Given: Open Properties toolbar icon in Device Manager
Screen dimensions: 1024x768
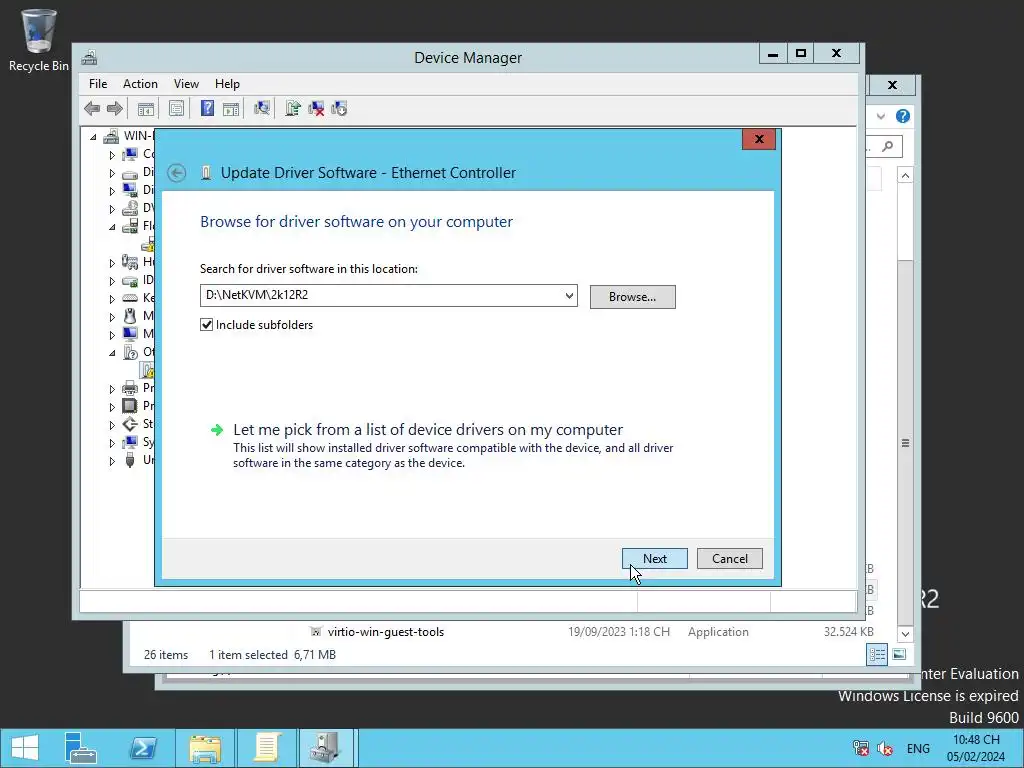Looking at the screenshot, I should (x=176, y=108).
